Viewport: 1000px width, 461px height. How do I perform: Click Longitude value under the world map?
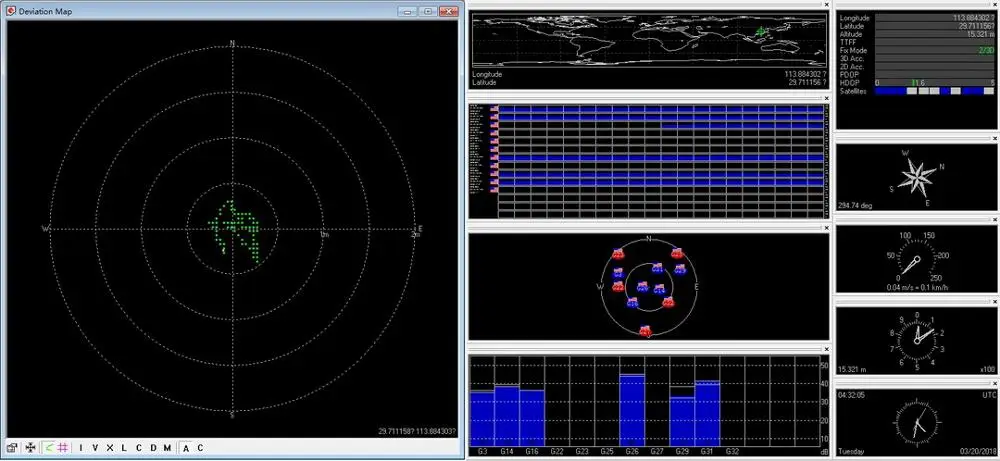pos(805,75)
